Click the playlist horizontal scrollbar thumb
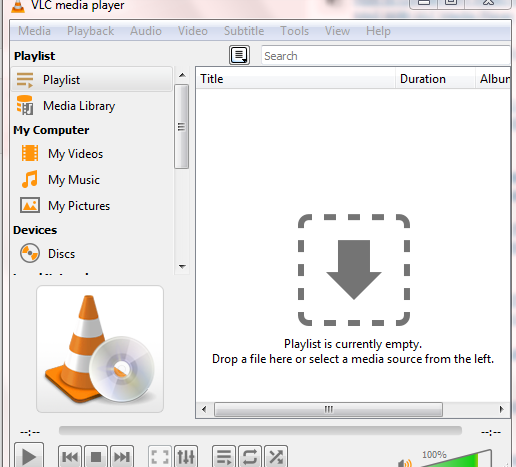The image size is (516, 467). pos(328,409)
